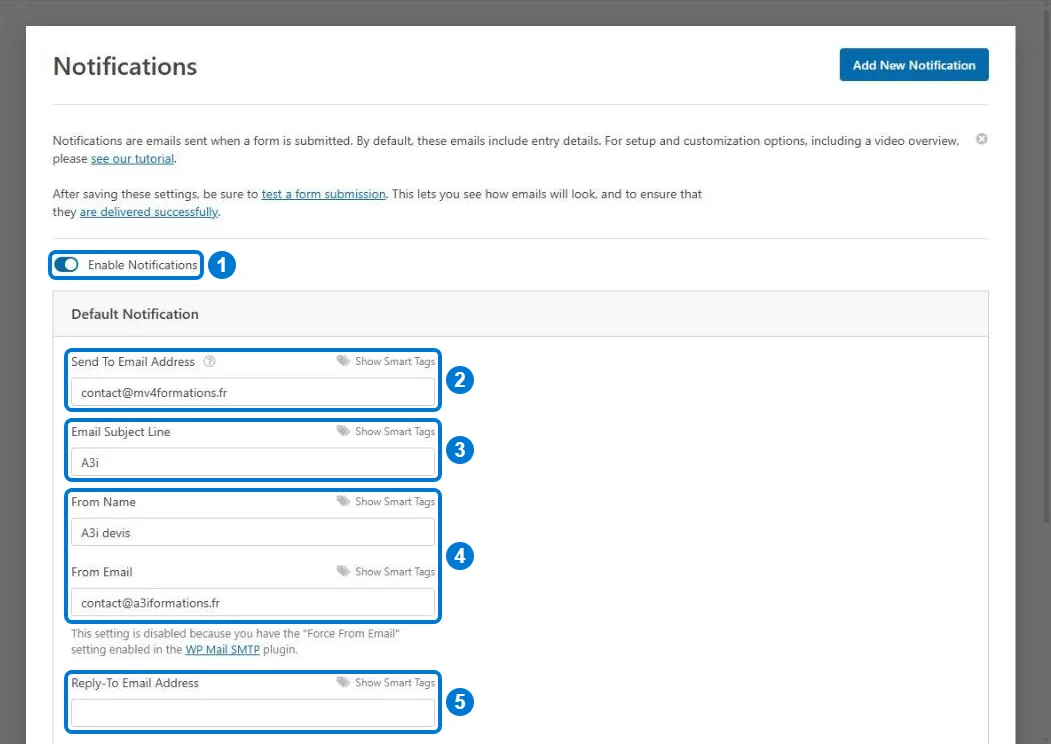Click the Notifications page heading
1051x744 pixels.
click(125, 66)
